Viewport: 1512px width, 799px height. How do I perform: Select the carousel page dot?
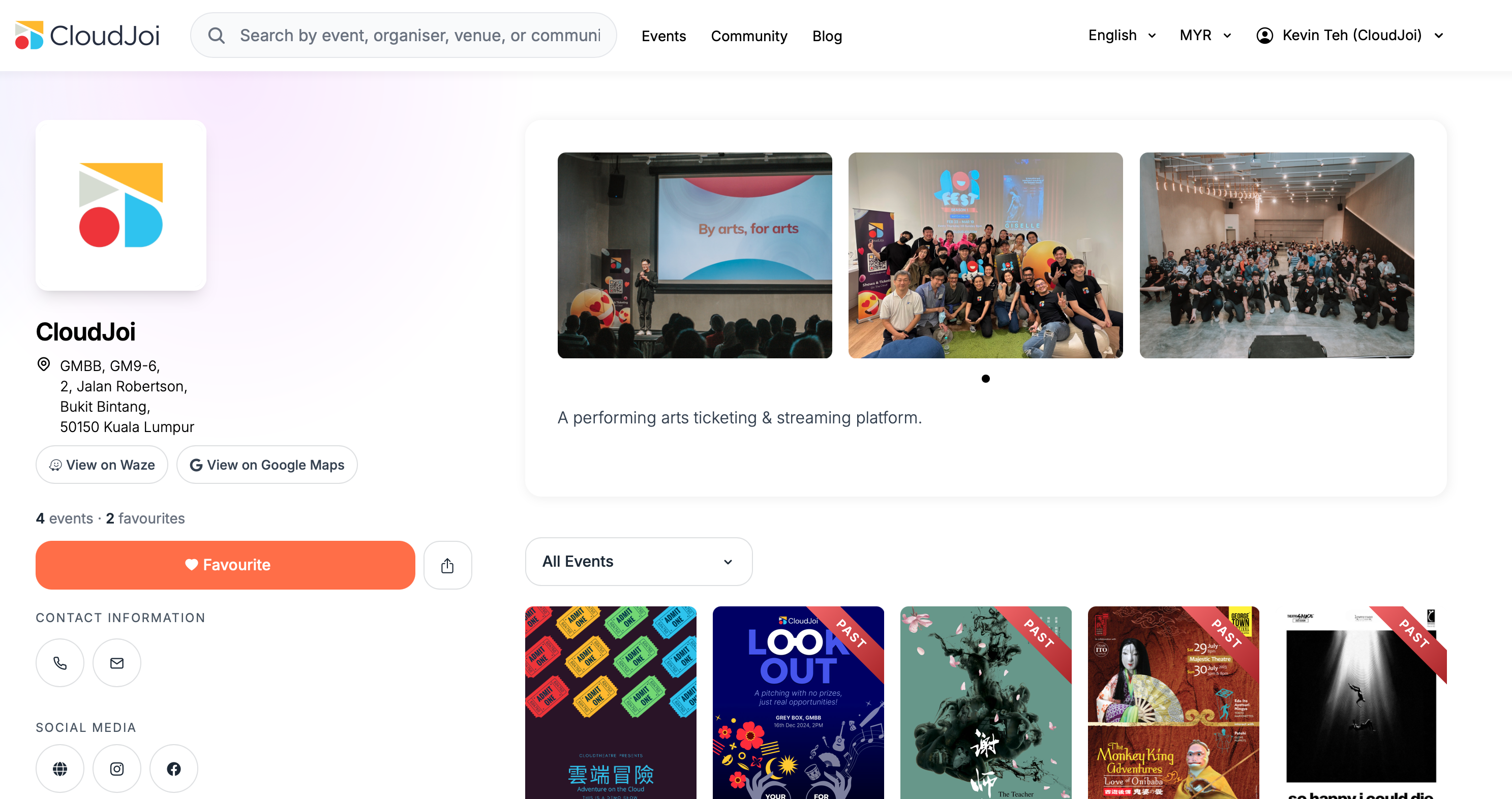(x=985, y=378)
